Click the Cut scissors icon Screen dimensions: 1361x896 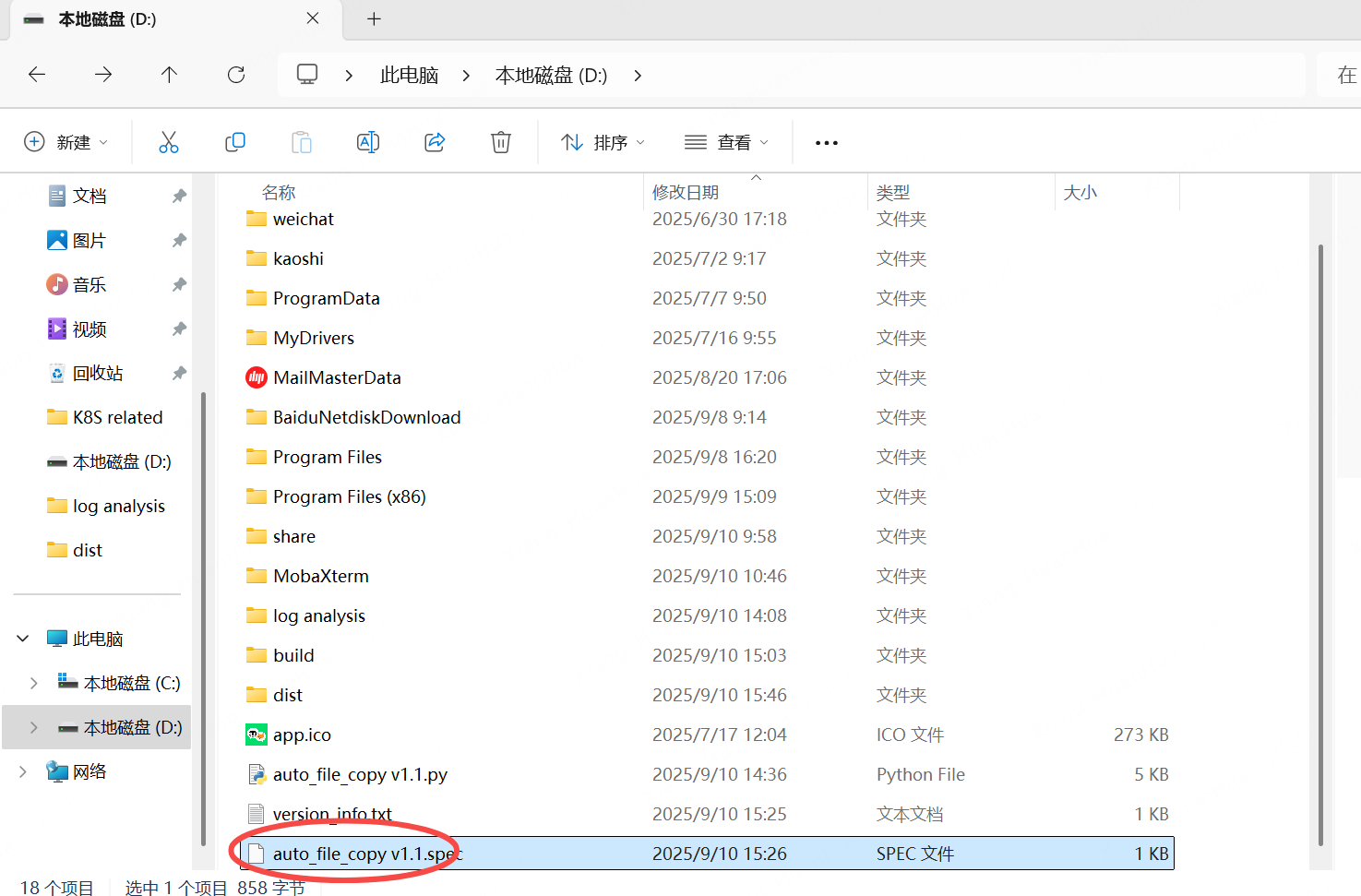pos(168,142)
